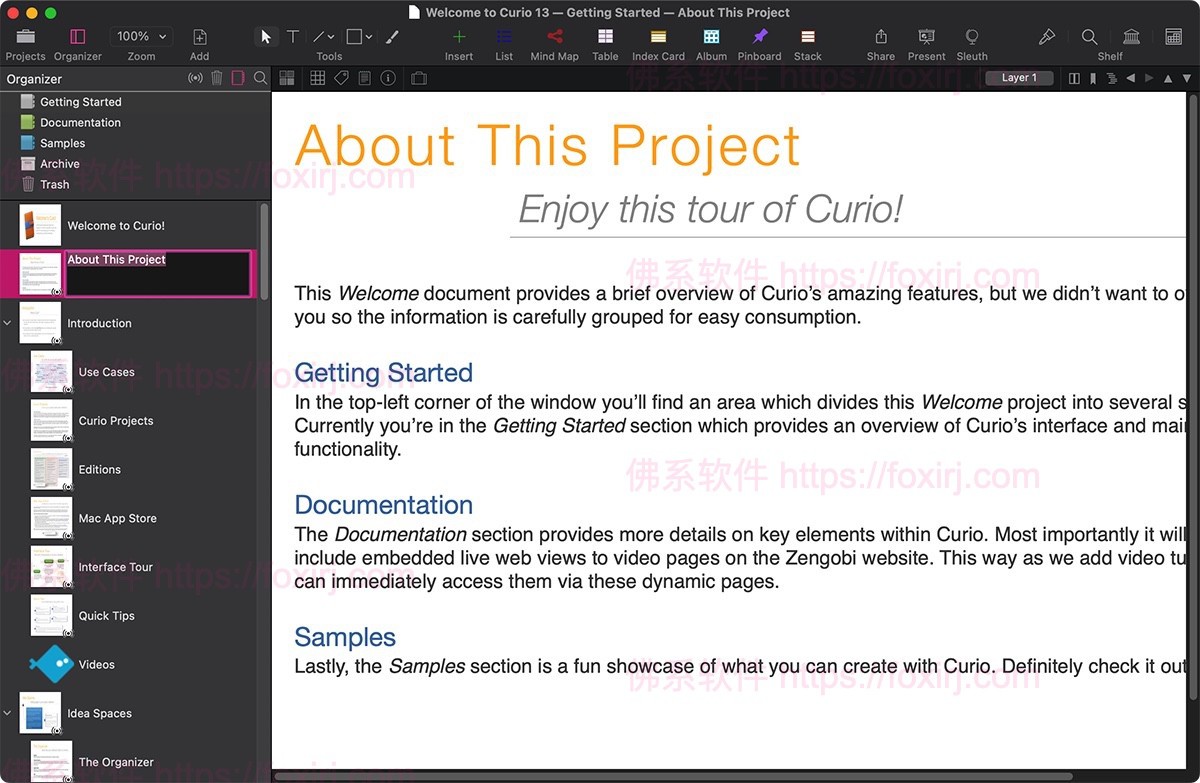Select the Text tool
Screen dimensions: 1200x783
(292, 36)
